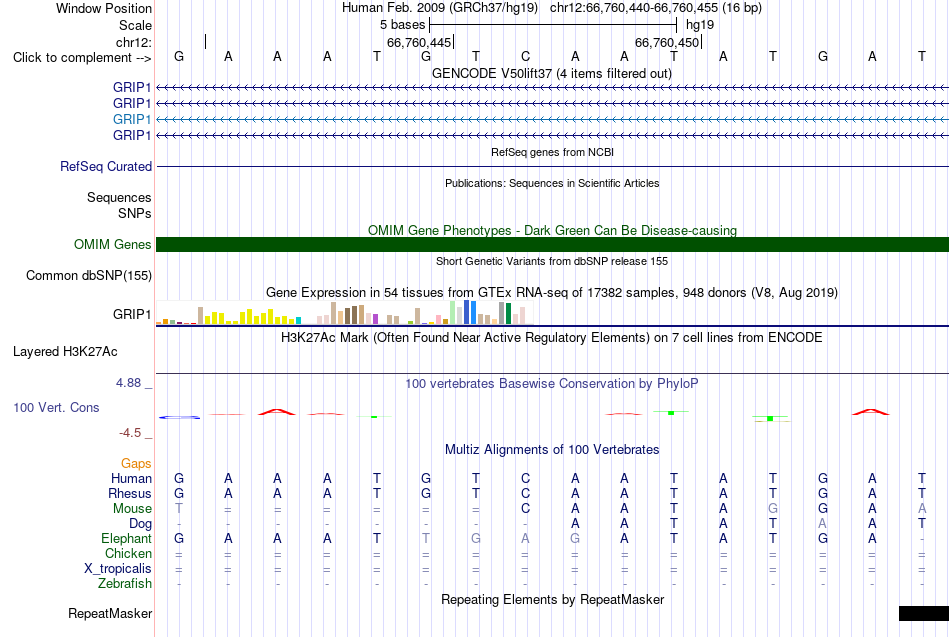The height and width of the screenshot is (637, 950).
Task: Click the Zebrafish alignment species label
Action: 125,584
